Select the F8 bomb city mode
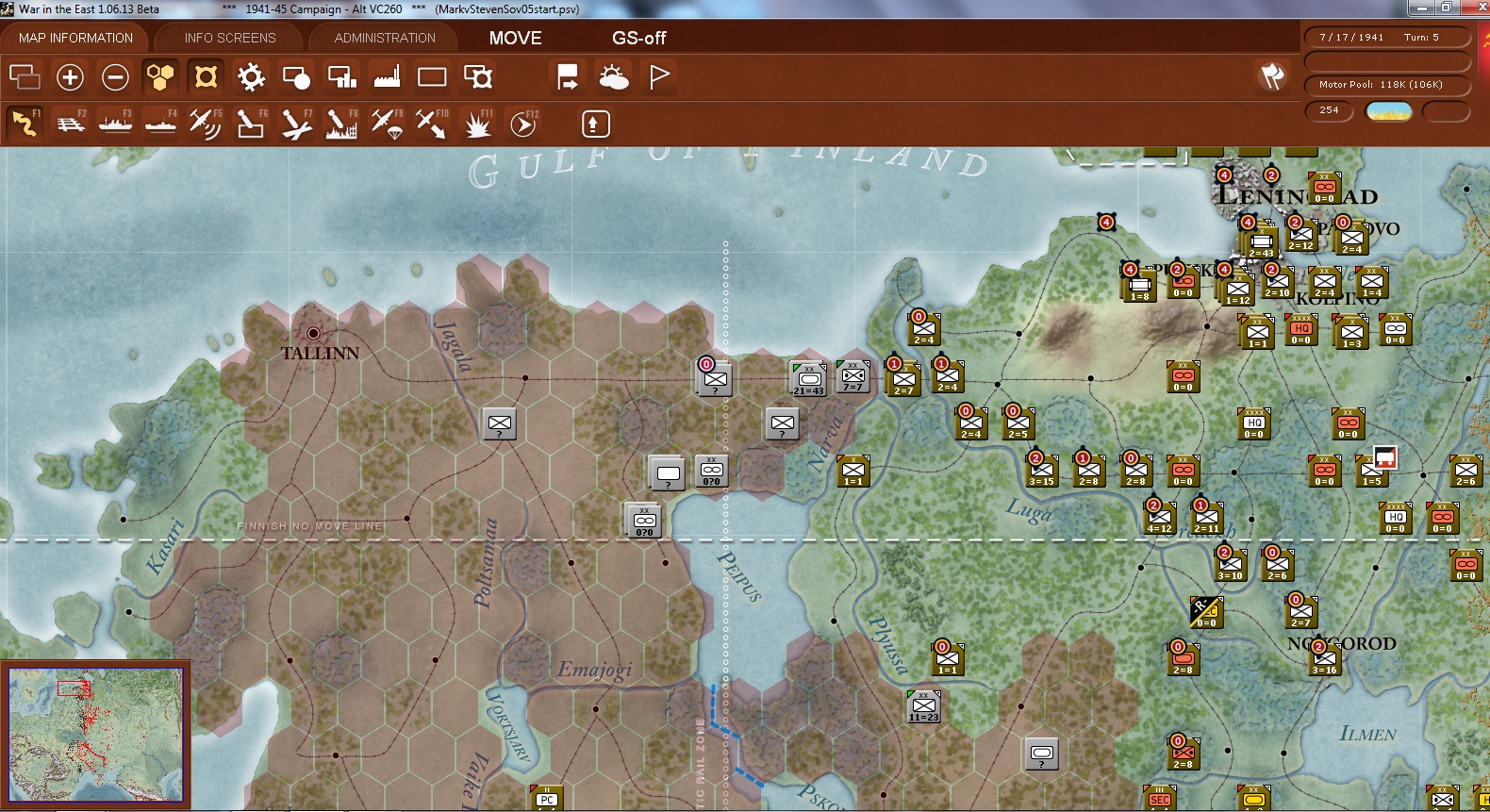This screenshot has width=1490, height=812. pos(341,124)
